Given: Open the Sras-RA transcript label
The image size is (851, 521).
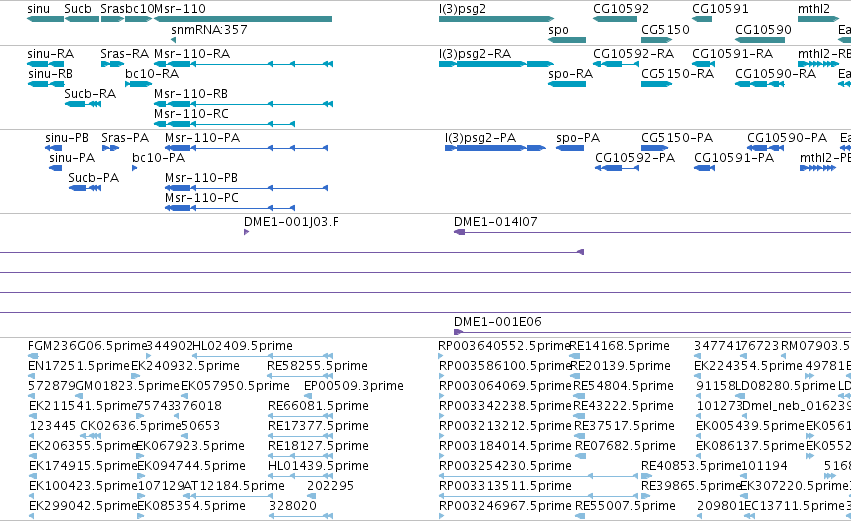Looking at the screenshot, I should [x=124, y=54].
